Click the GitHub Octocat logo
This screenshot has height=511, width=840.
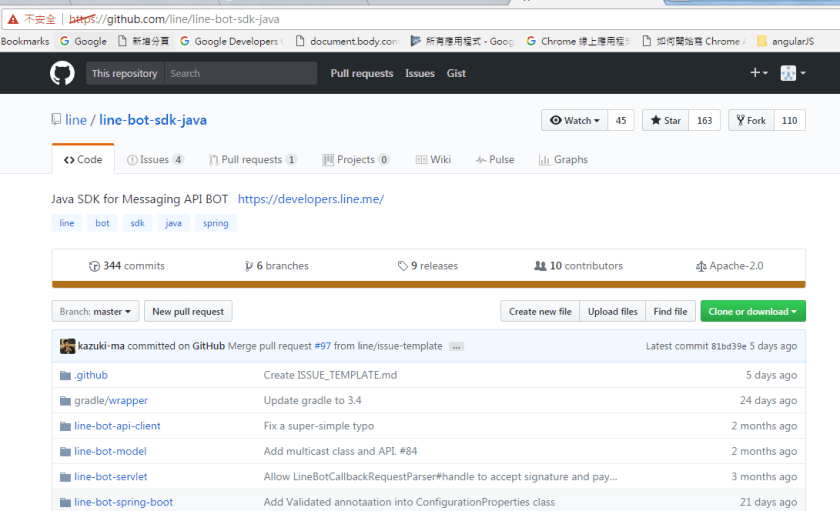pos(62,73)
